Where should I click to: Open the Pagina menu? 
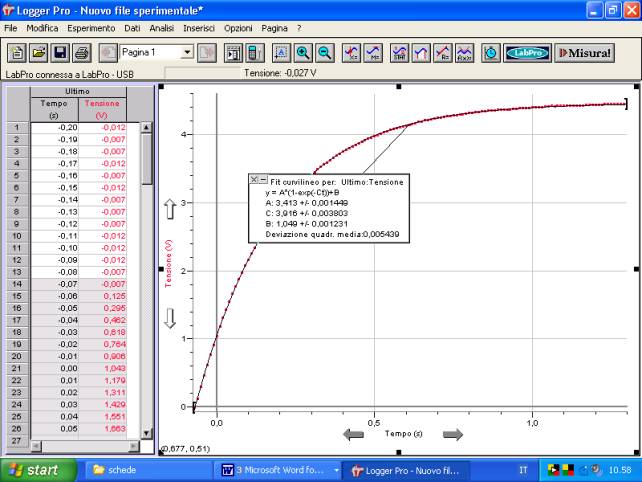274,28
